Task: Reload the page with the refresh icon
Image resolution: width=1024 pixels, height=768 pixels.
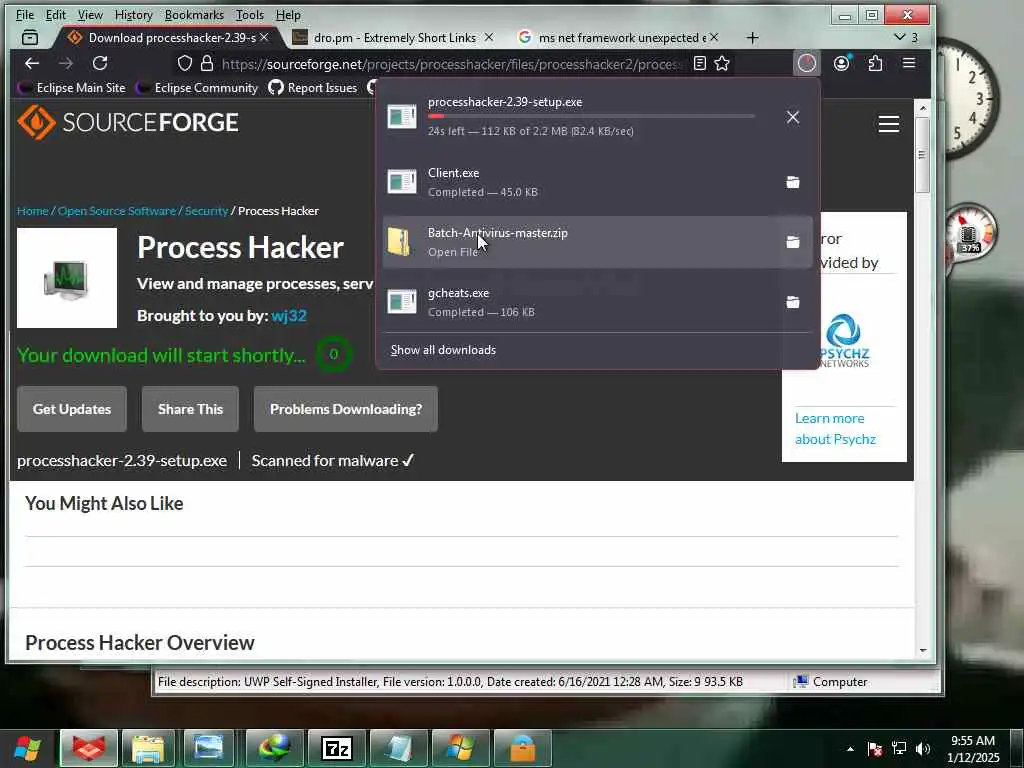Action: [100, 63]
